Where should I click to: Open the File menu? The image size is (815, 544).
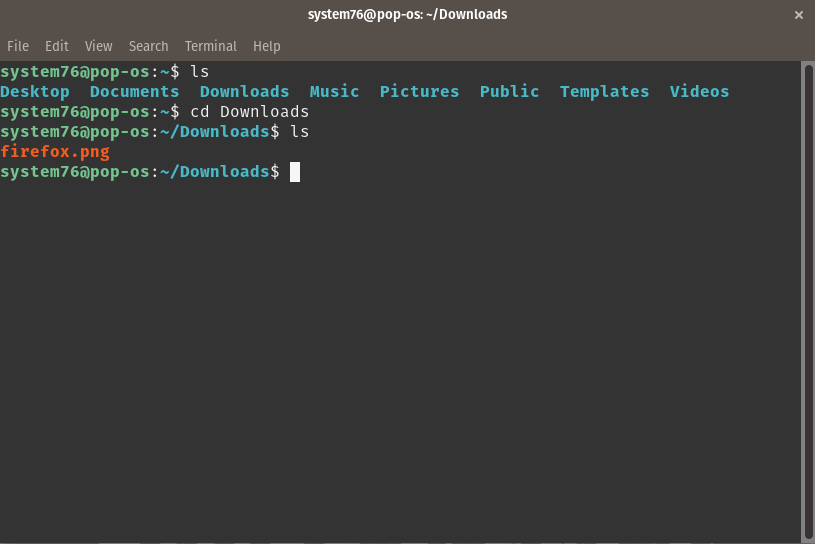tap(18, 46)
